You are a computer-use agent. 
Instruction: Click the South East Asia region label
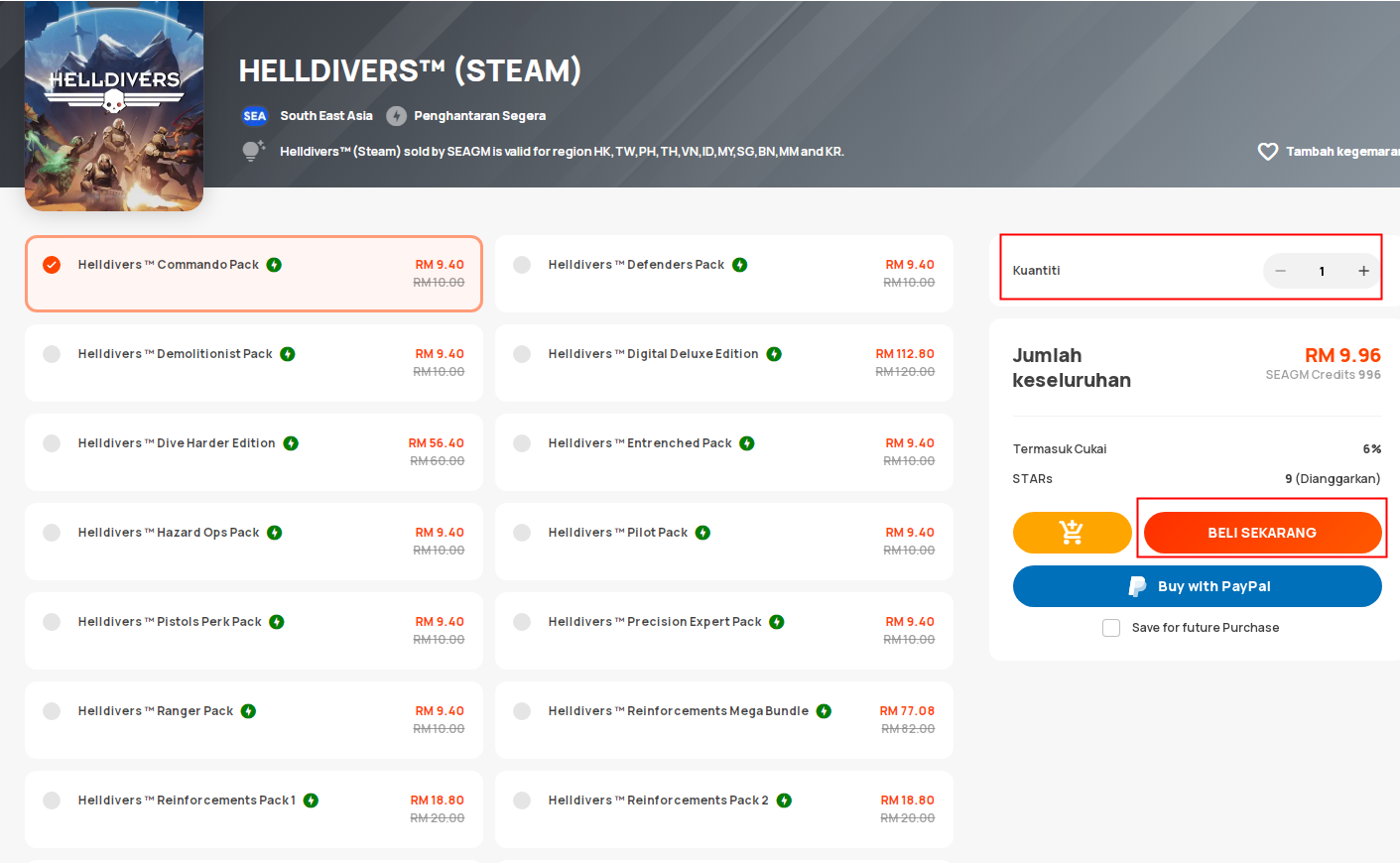(x=326, y=116)
